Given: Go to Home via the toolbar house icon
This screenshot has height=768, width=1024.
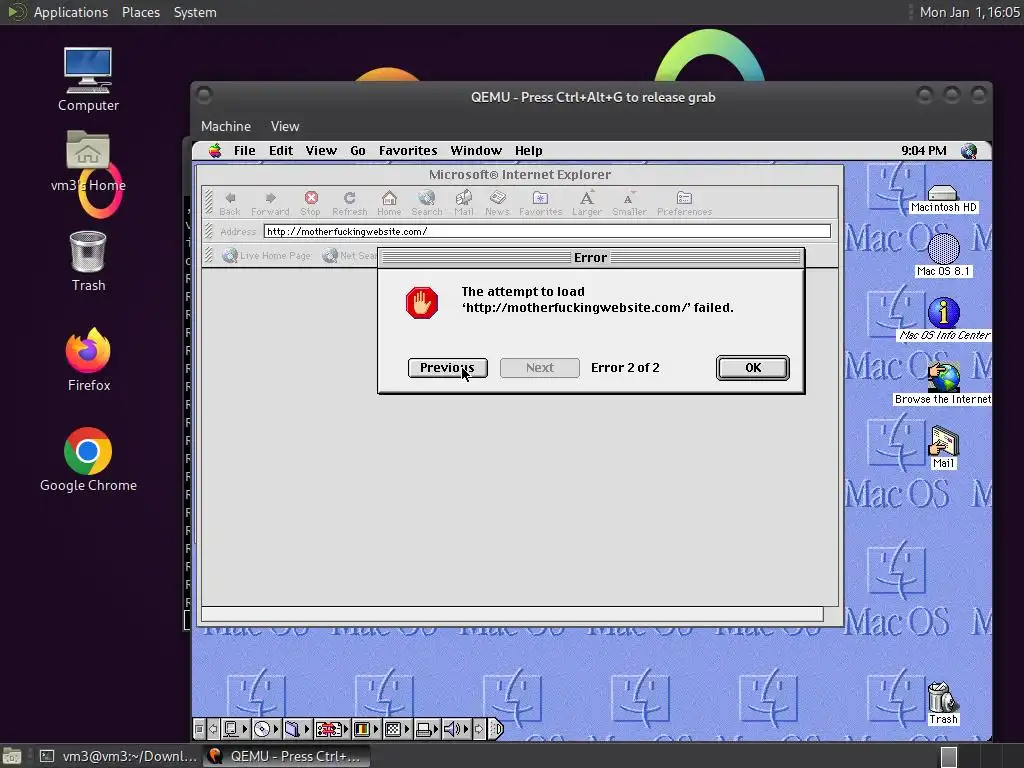Looking at the screenshot, I should [x=389, y=202].
